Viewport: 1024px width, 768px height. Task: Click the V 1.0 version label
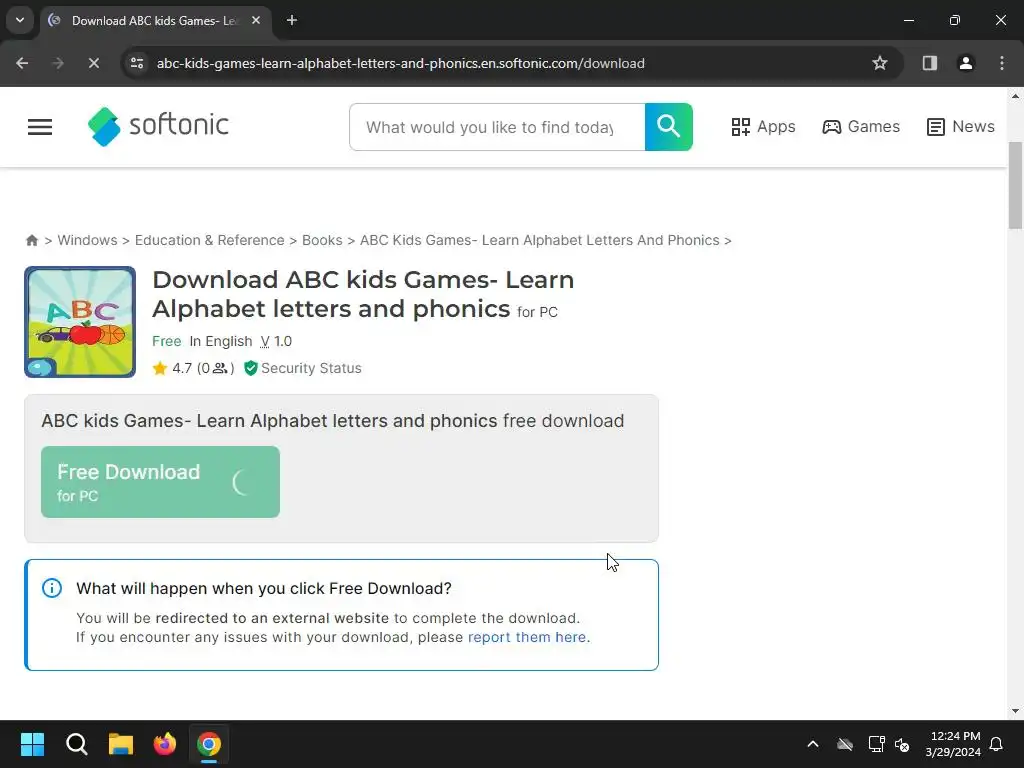pyautogui.click(x=276, y=342)
